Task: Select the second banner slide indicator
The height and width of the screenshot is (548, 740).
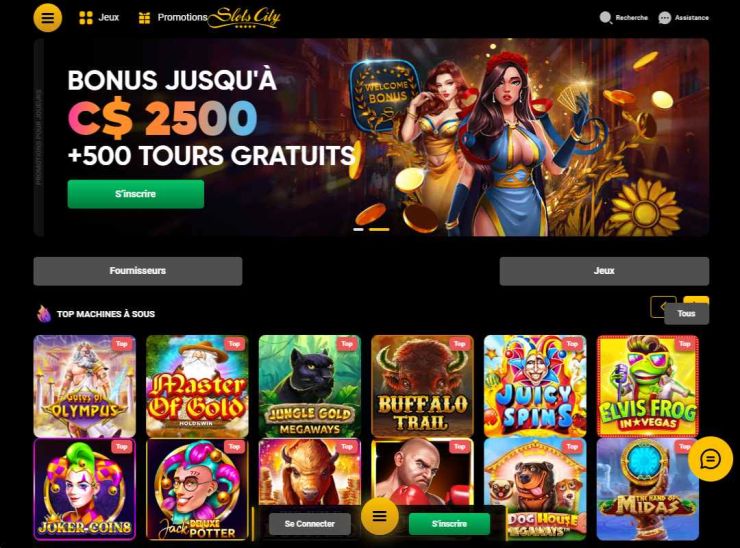Action: (379, 229)
